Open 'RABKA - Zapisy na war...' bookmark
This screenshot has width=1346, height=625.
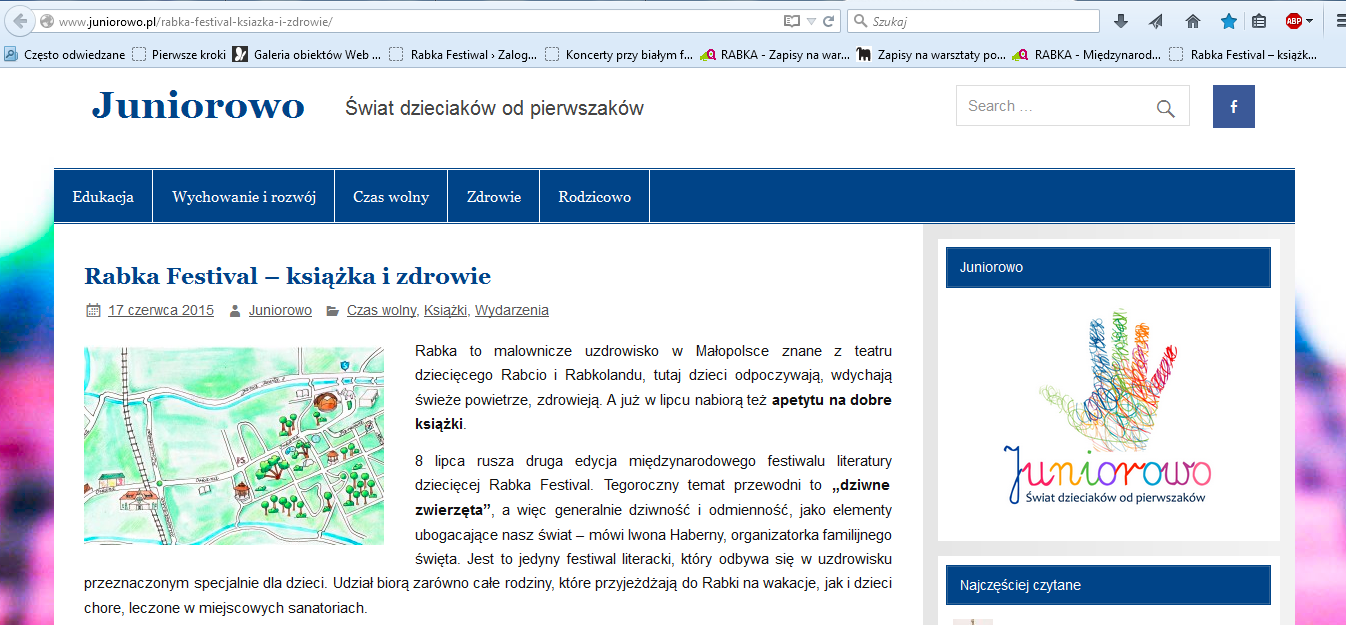point(775,55)
